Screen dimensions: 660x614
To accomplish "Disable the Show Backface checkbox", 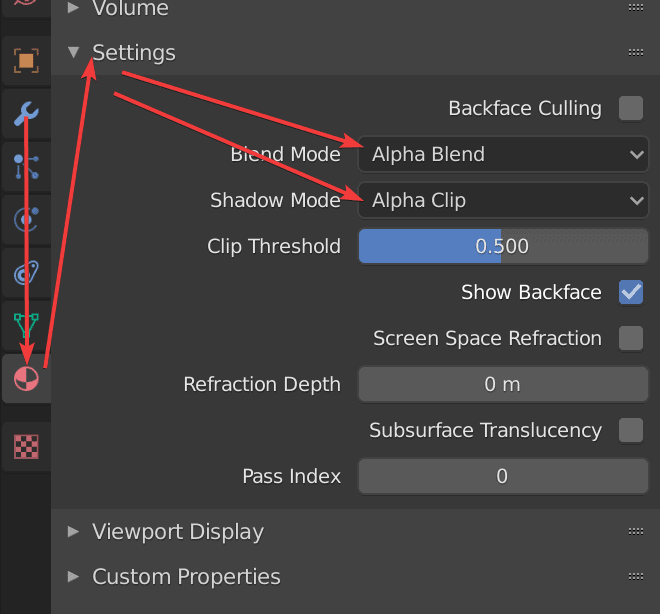I will [631, 292].
